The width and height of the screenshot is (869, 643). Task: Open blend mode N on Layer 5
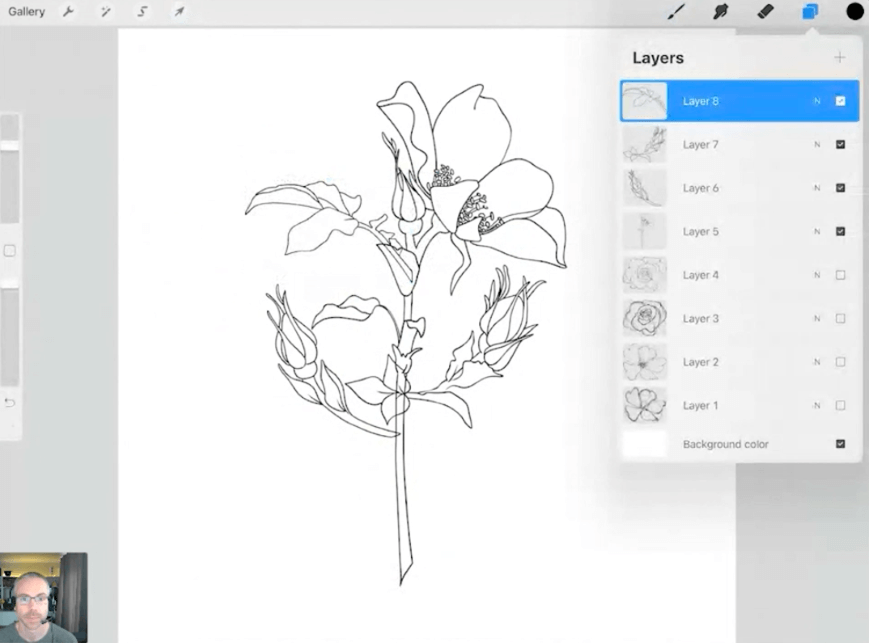pyautogui.click(x=817, y=231)
